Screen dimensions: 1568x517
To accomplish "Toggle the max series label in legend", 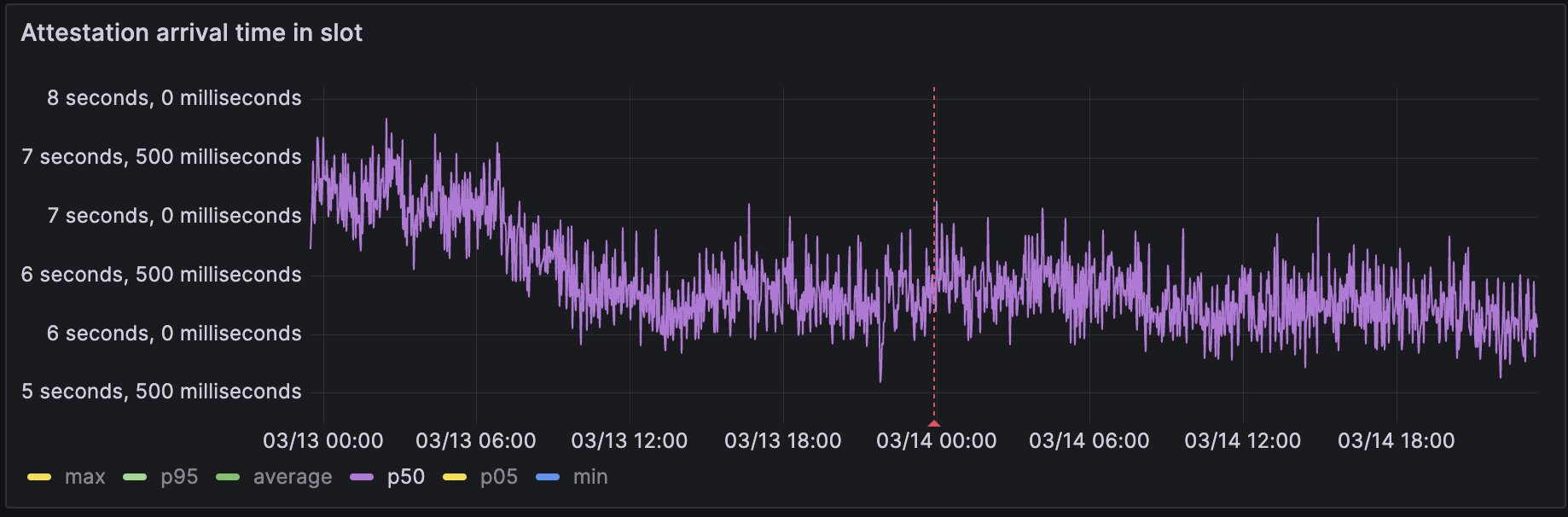I will pos(84,477).
